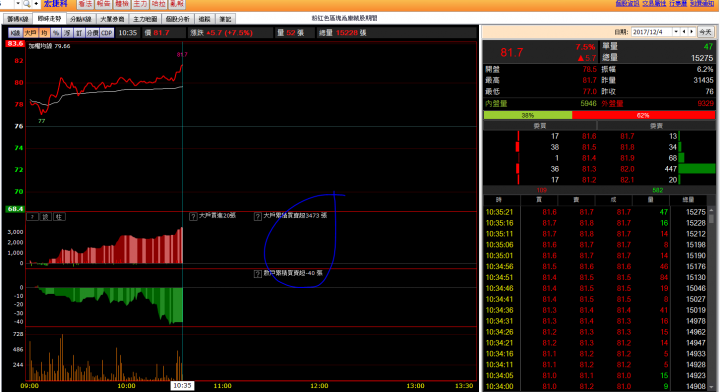Select the 10:34:56 trade row

click(x=596, y=267)
